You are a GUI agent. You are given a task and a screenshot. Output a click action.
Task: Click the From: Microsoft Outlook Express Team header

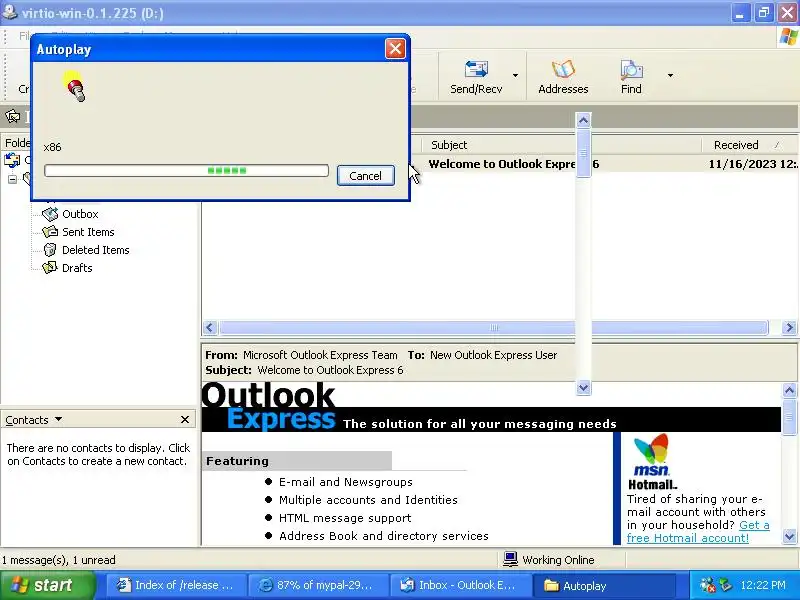(301, 355)
